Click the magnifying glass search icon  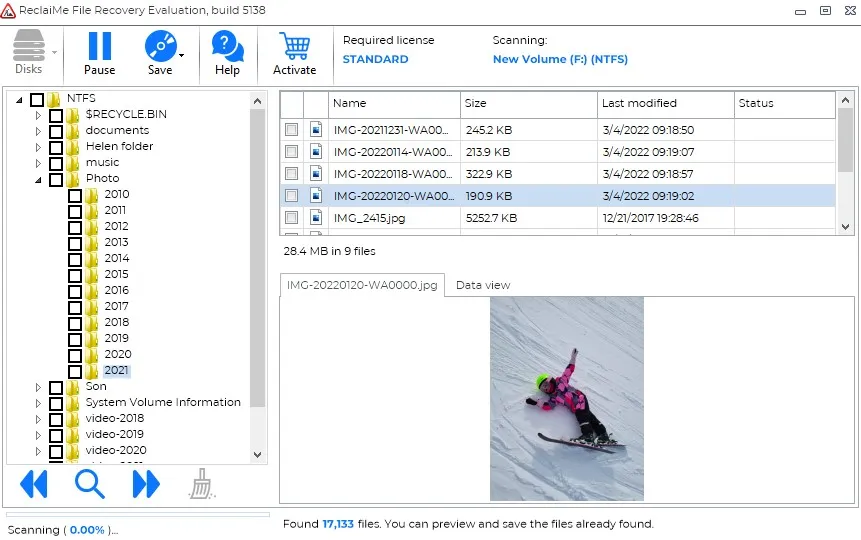(90, 484)
